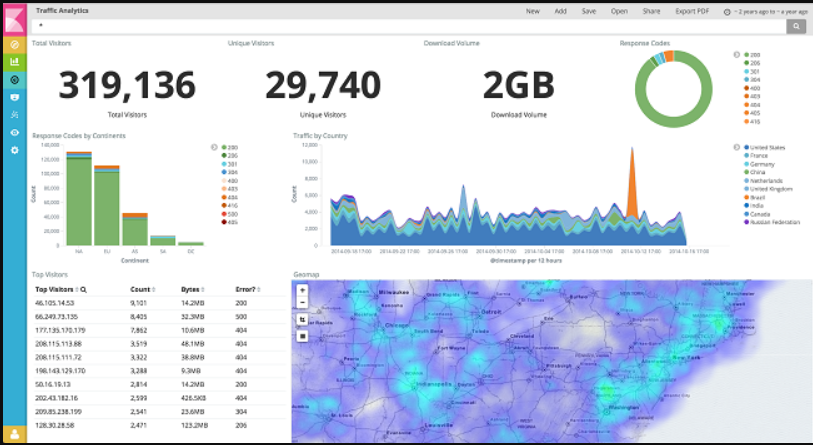Image resolution: width=813 pixels, height=445 pixels.
Task: Toggle Netherlands in country legend
Action: [x=763, y=180]
